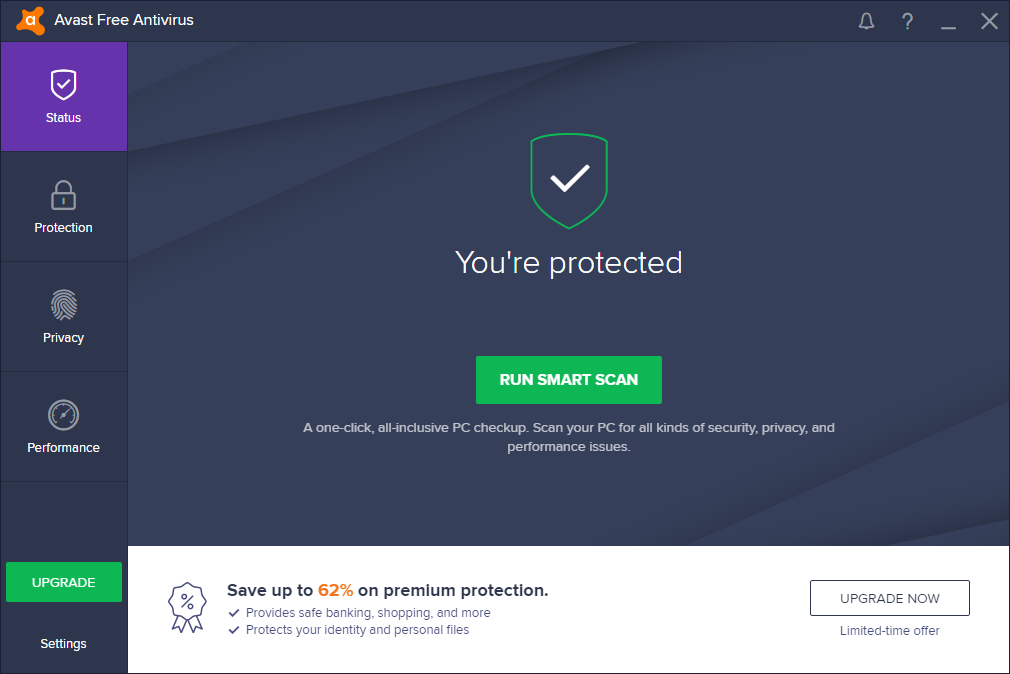Click the Limited-time offer text
This screenshot has height=674, width=1010.
pos(889,631)
